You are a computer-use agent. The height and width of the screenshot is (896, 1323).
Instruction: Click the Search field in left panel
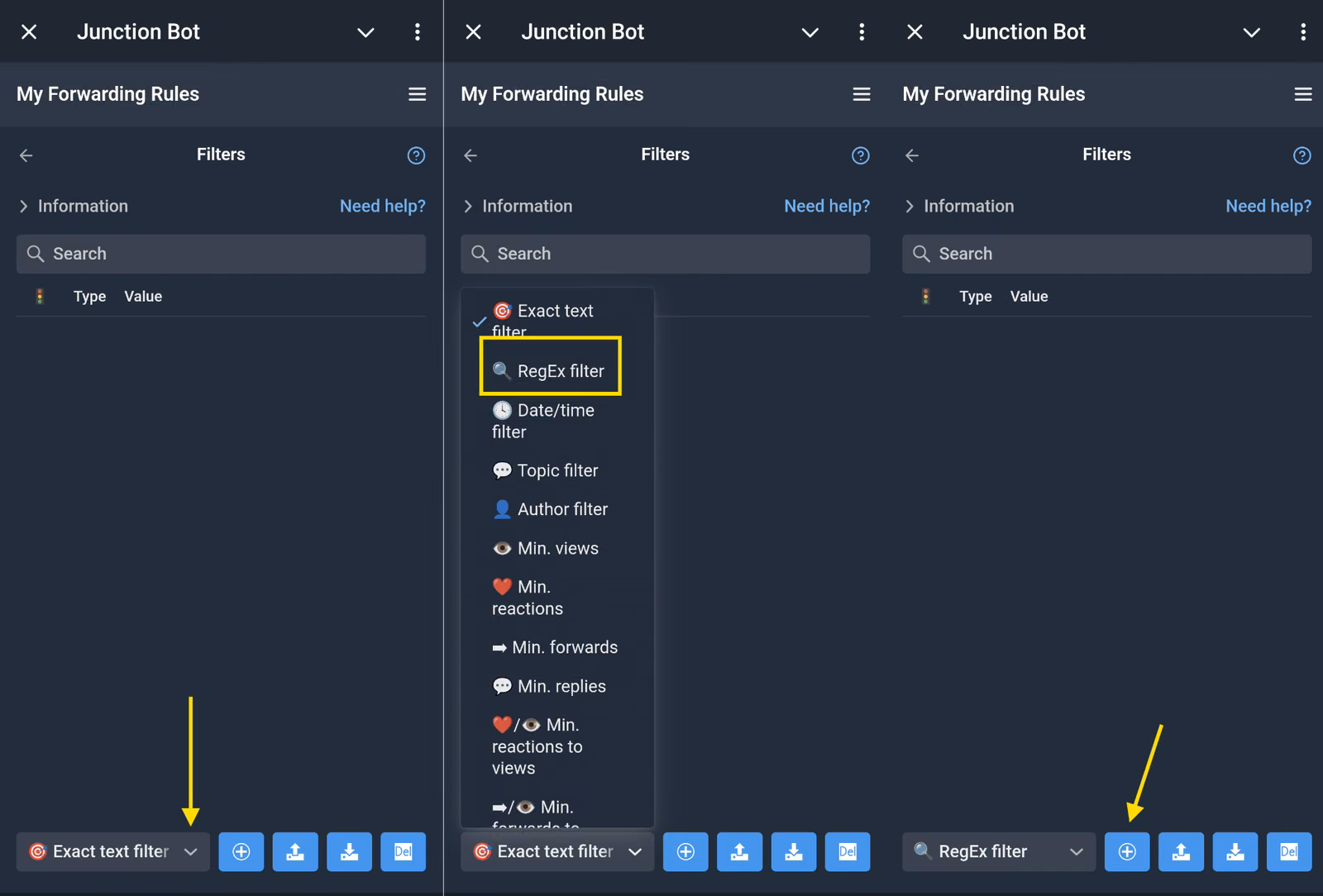(x=221, y=254)
